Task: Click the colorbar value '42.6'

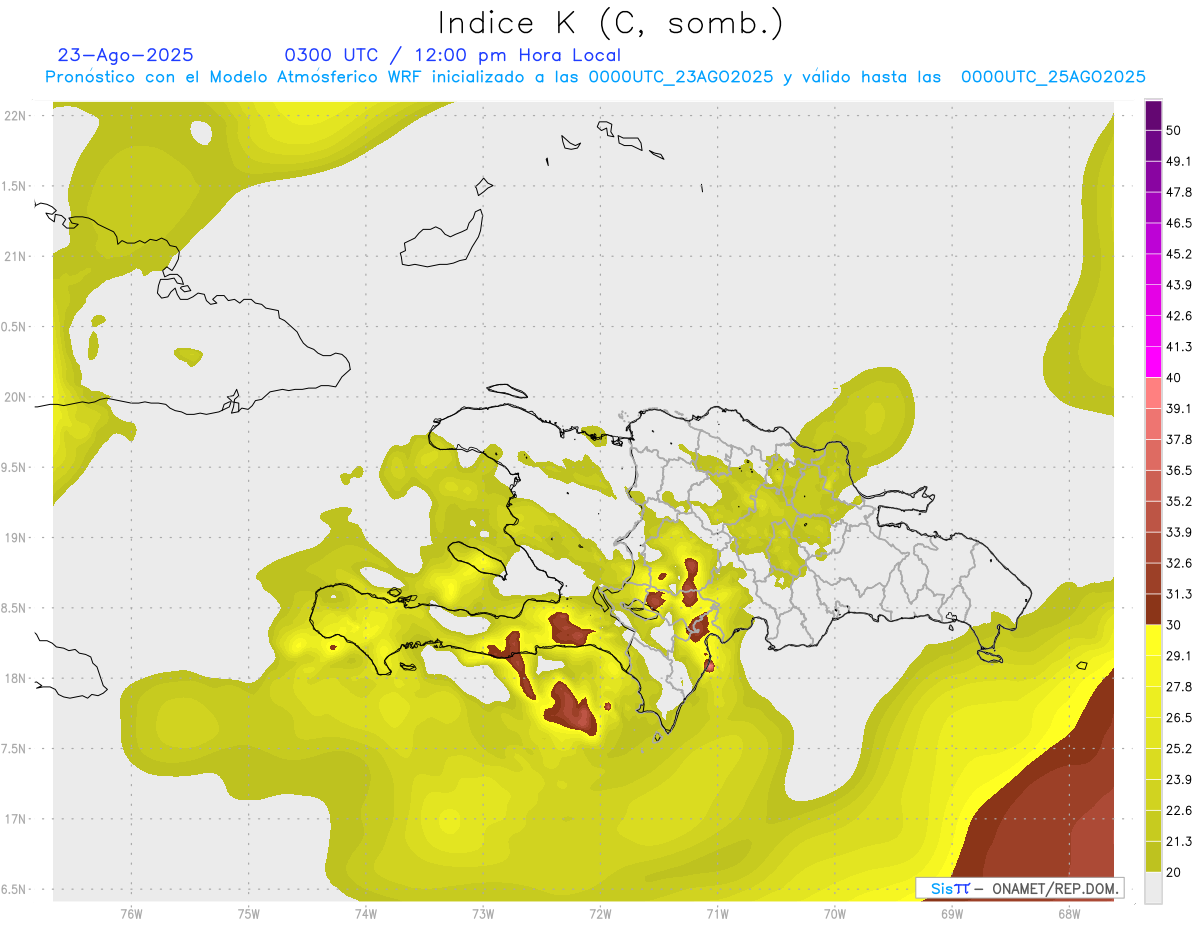Action: pyautogui.click(x=1179, y=316)
